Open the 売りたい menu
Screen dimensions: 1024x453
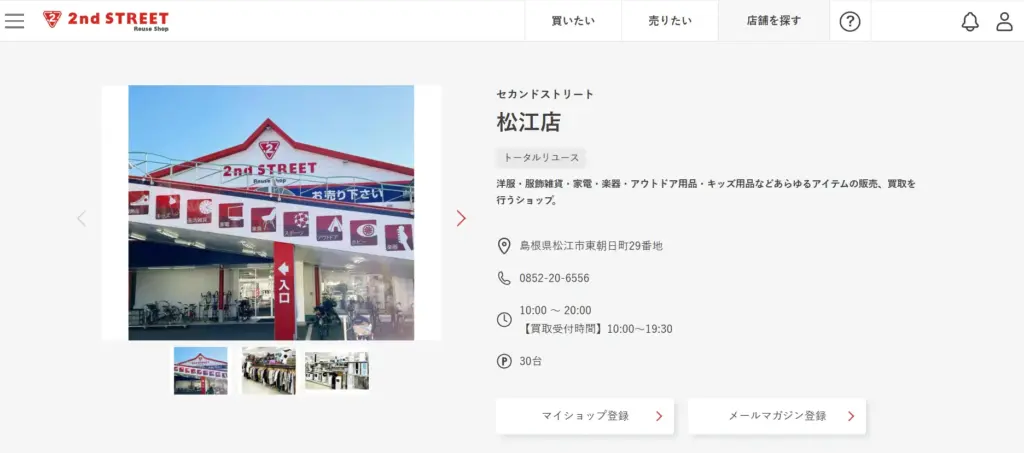pos(670,21)
